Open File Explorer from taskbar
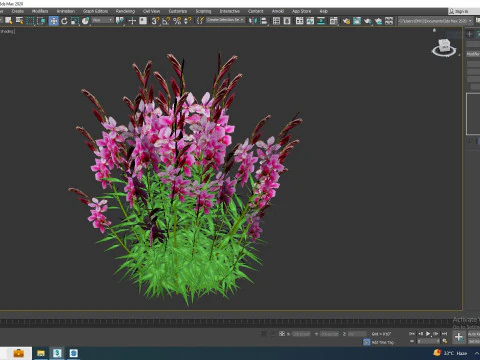This screenshot has width=480, height=360. pos(41,353)
